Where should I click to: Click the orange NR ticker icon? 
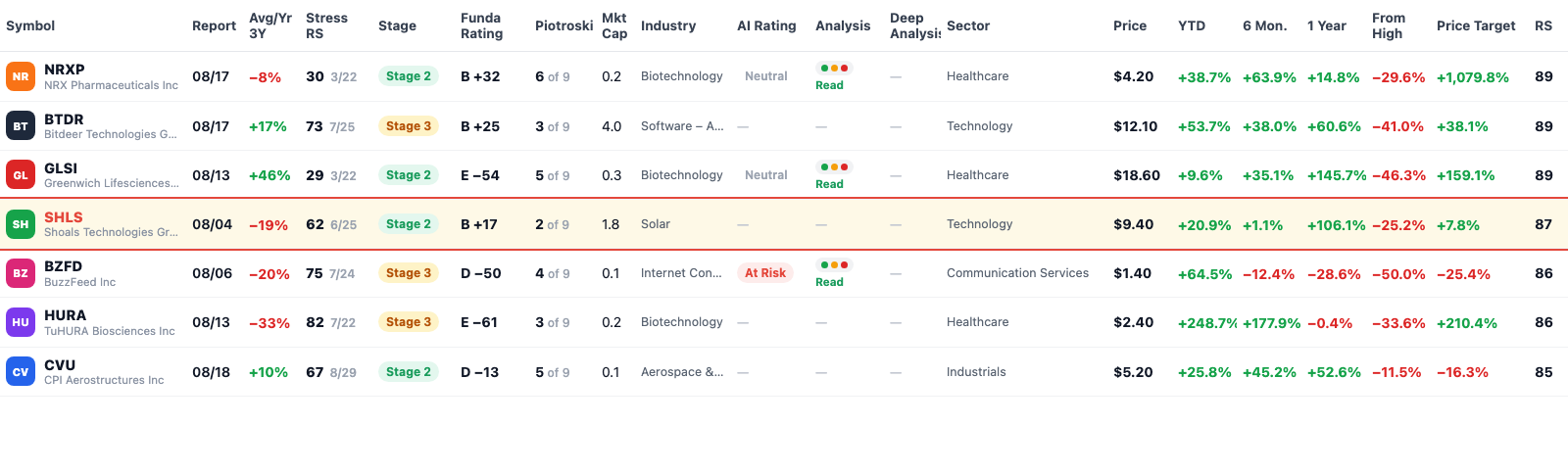tap(21, 76)
